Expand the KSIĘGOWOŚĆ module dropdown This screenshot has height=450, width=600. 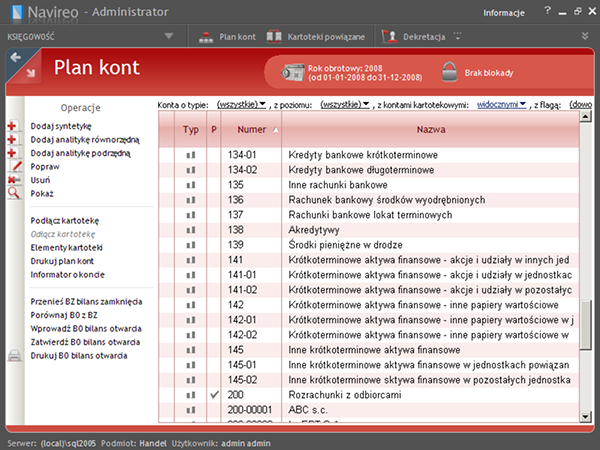click(169, 37)
